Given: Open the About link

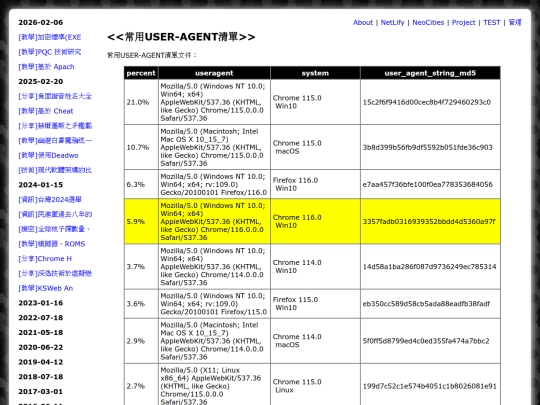Looking at the screenshot, I should 363,22.
